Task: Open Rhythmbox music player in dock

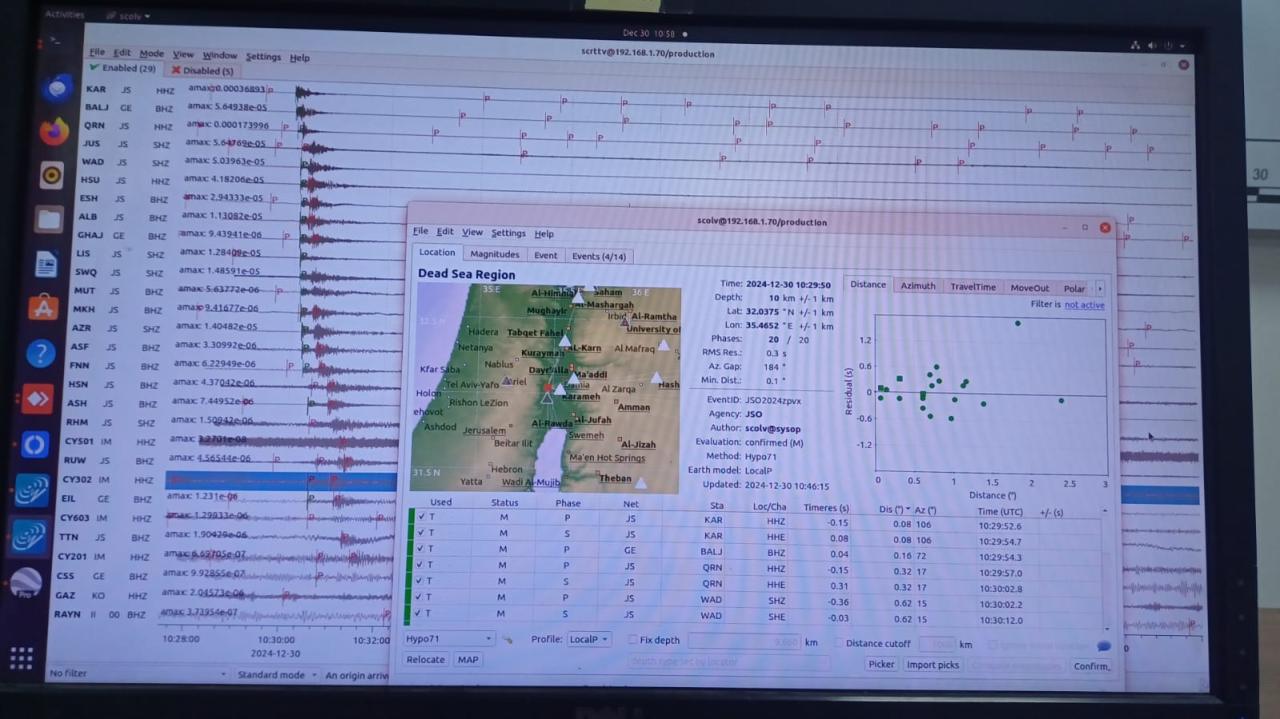Action: click(52, 176)
